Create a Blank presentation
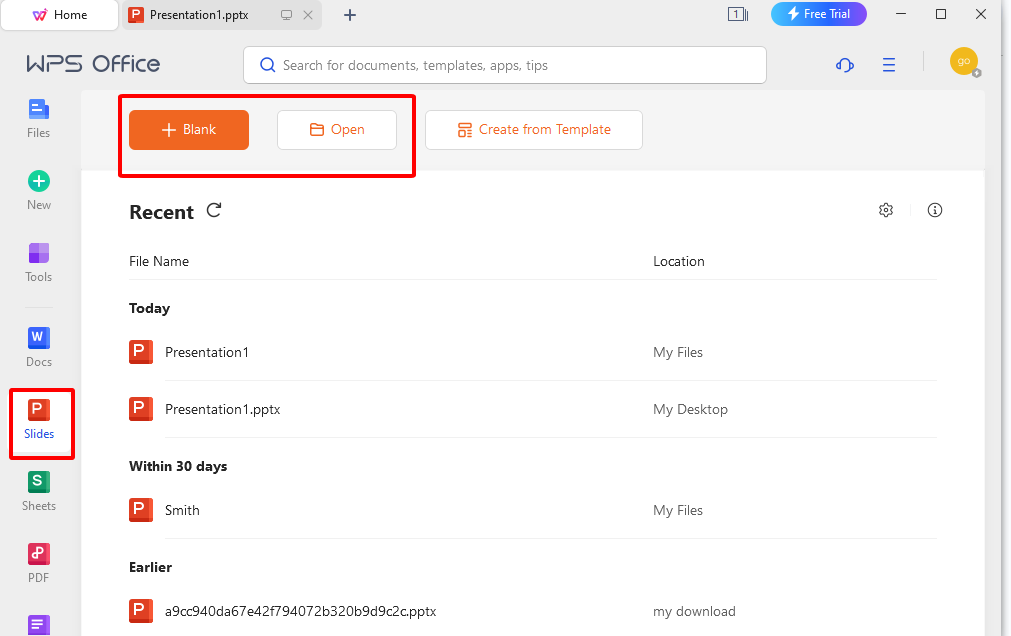 (189, 130)
